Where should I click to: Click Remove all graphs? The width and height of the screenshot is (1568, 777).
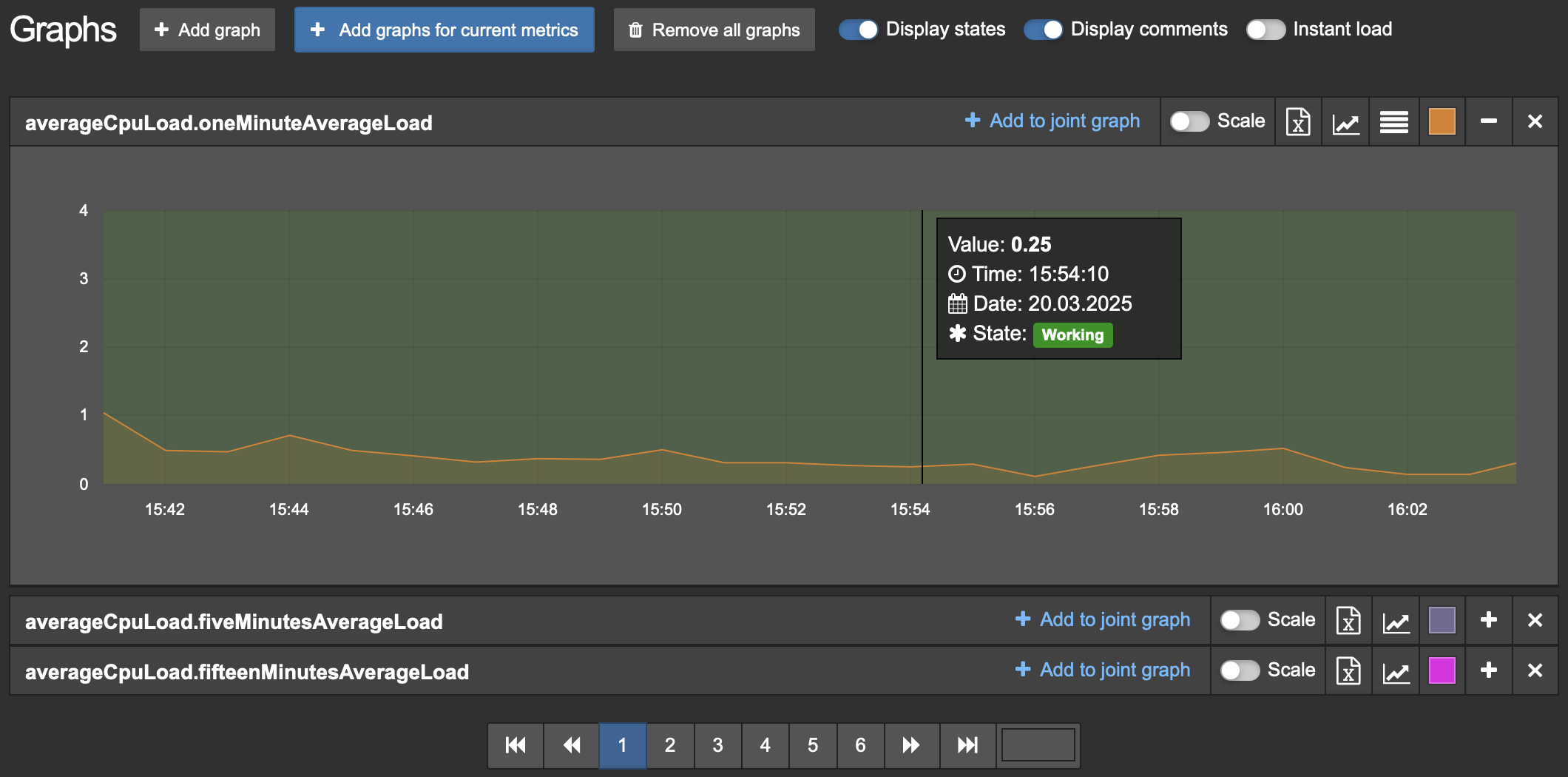tap(714, 30)
